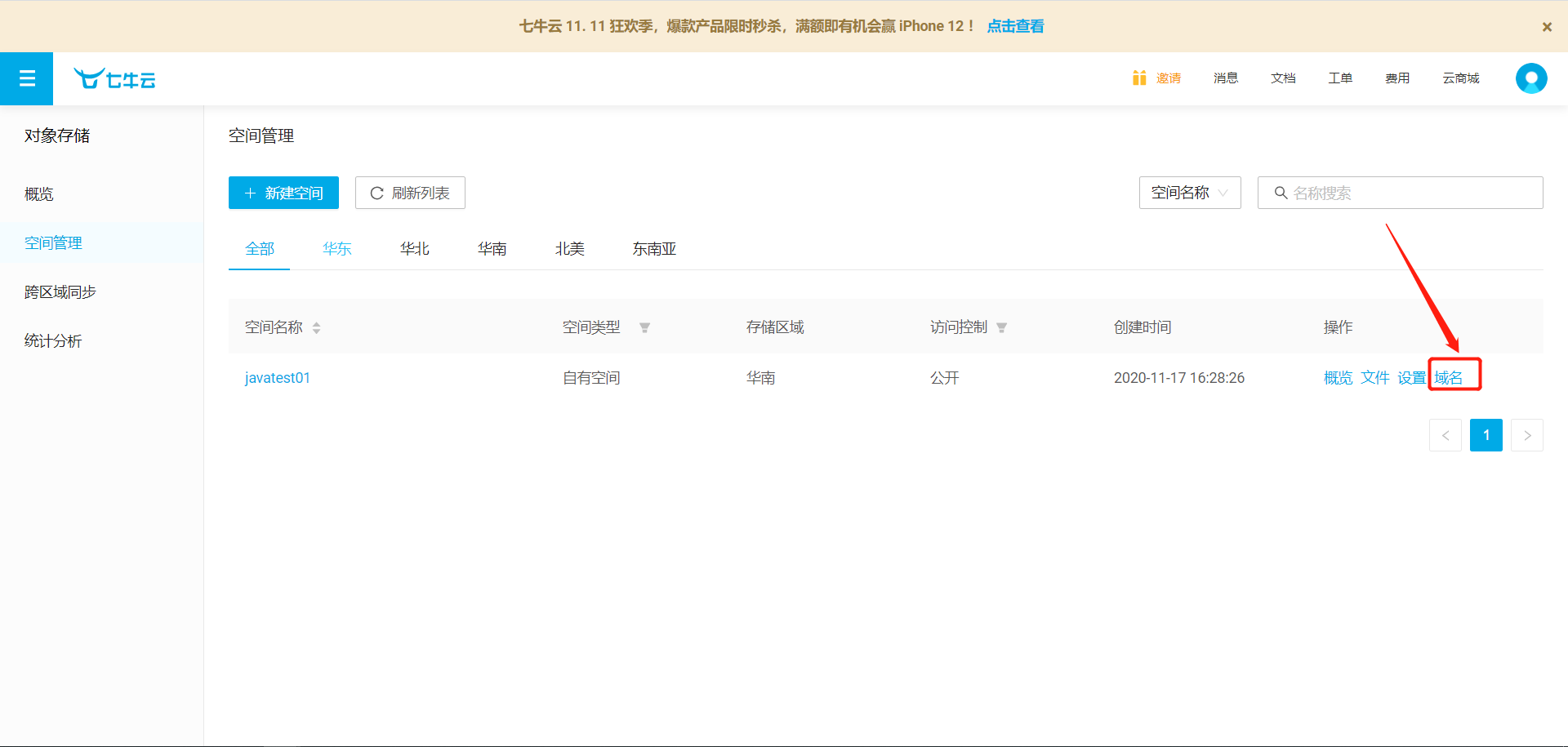This screenshot has height=747, width=1568.
Task: Select the 华东 region tab
Action: [337, 249]
